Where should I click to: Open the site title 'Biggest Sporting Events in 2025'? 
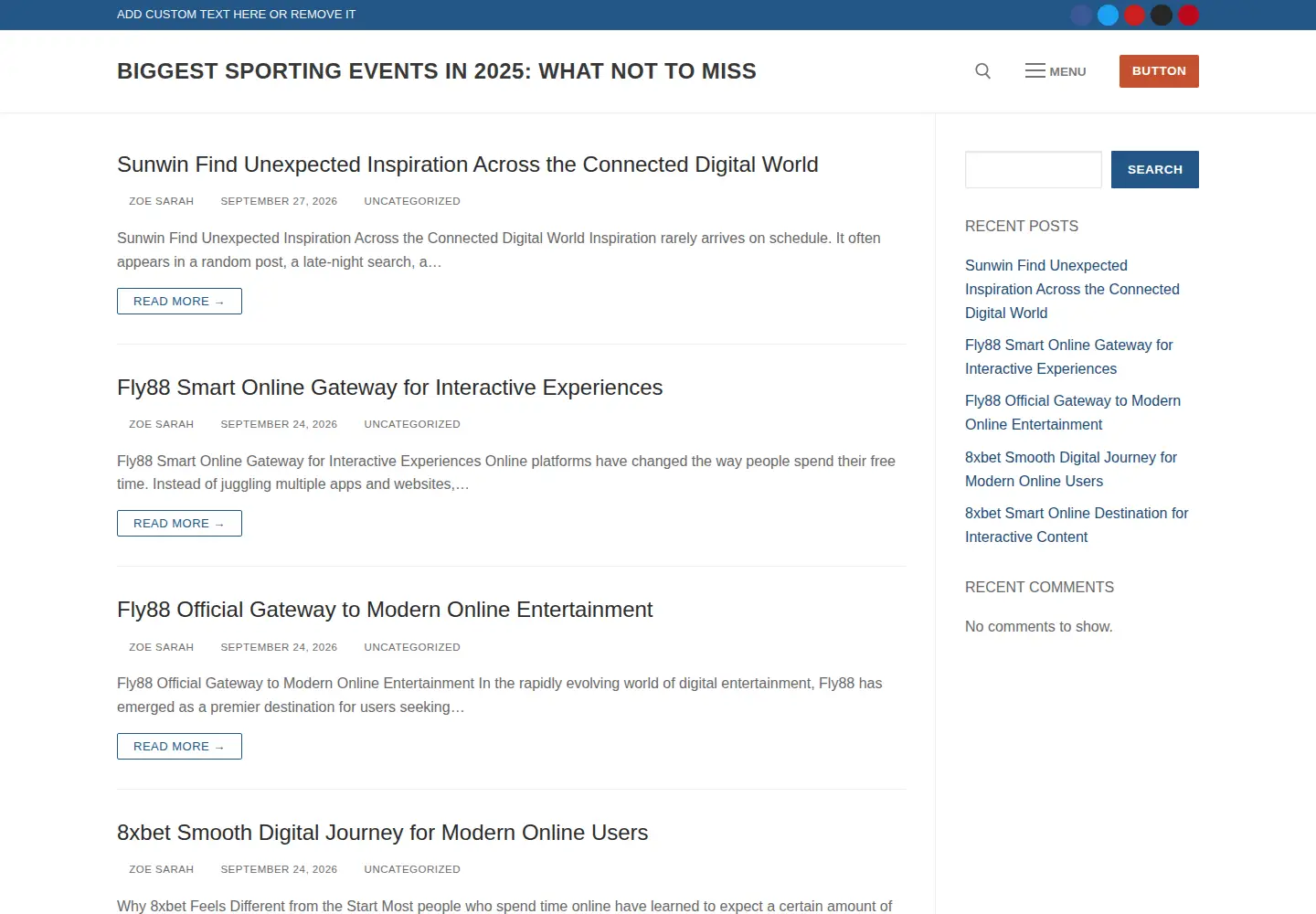[x=437, y=71]
